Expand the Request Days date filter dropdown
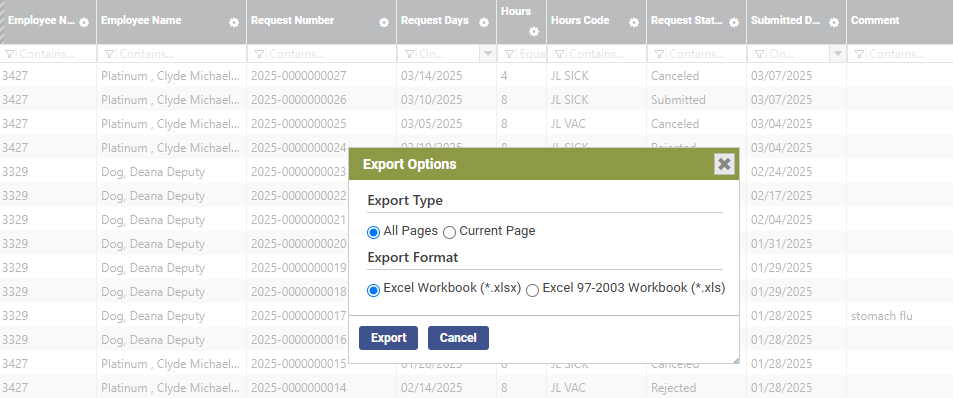953x398 pixels. coord(487,53)
